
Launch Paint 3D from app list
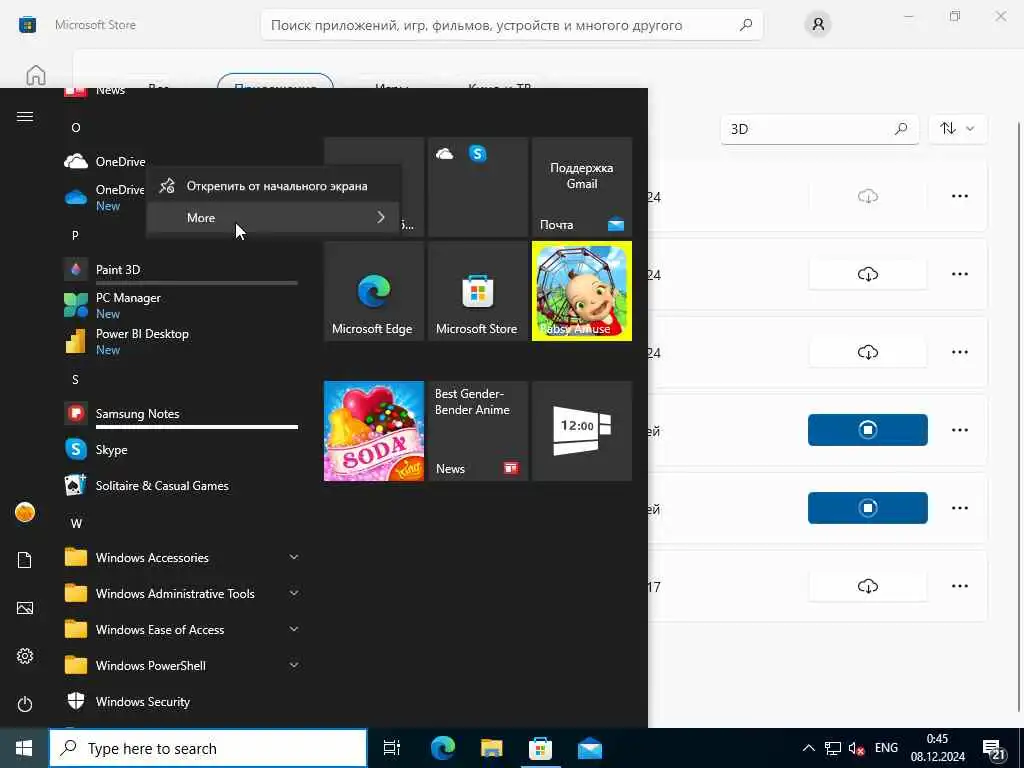point(180,269)
